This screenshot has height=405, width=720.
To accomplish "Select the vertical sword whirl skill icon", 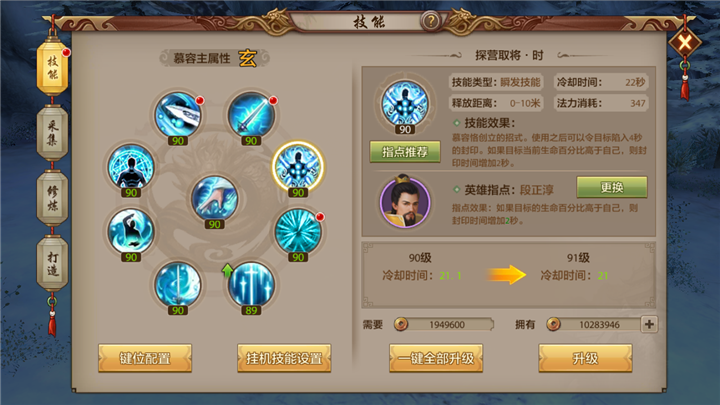I will (x=178, y=285).
